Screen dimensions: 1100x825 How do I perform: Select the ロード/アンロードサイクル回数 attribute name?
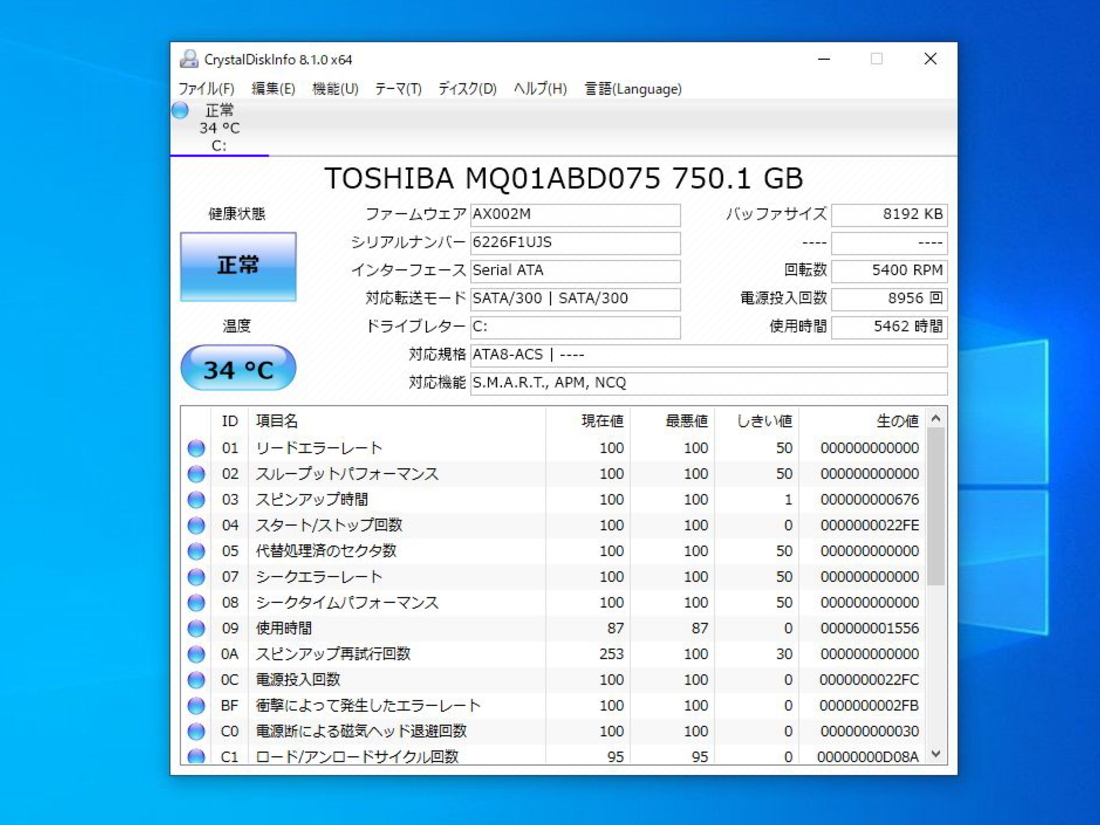pyautogui.click(x=357, y=757)
